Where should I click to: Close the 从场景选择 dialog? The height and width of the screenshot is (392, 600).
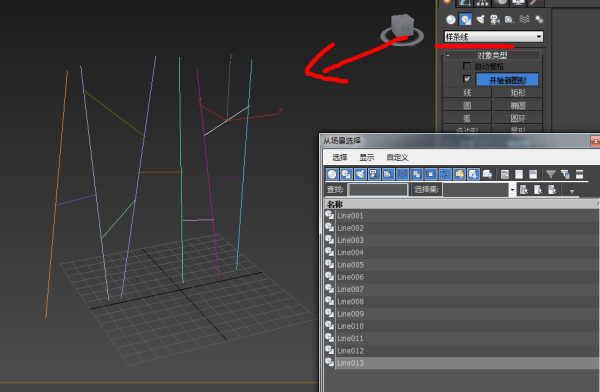coord(595,141)
